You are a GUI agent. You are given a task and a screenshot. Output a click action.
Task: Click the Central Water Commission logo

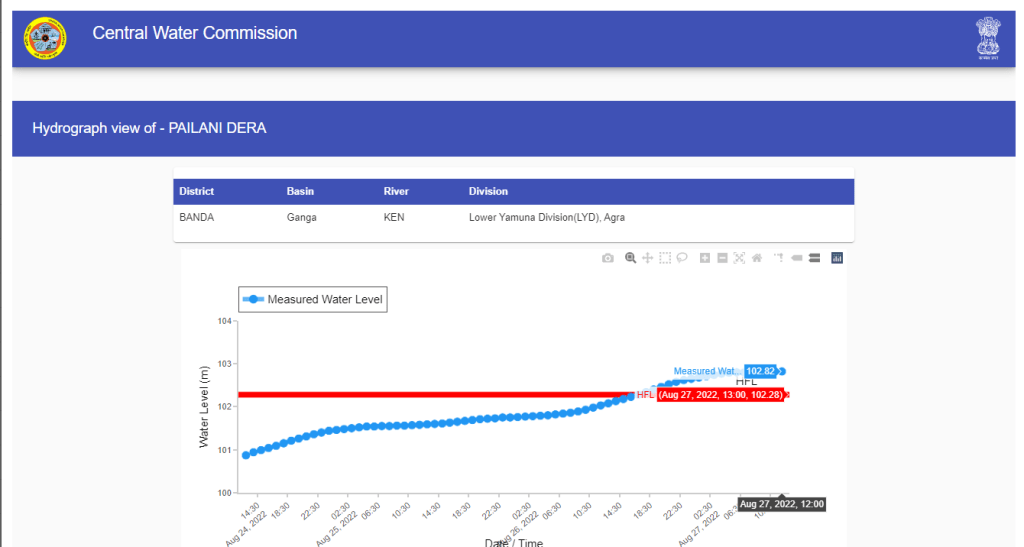point(45,39)
